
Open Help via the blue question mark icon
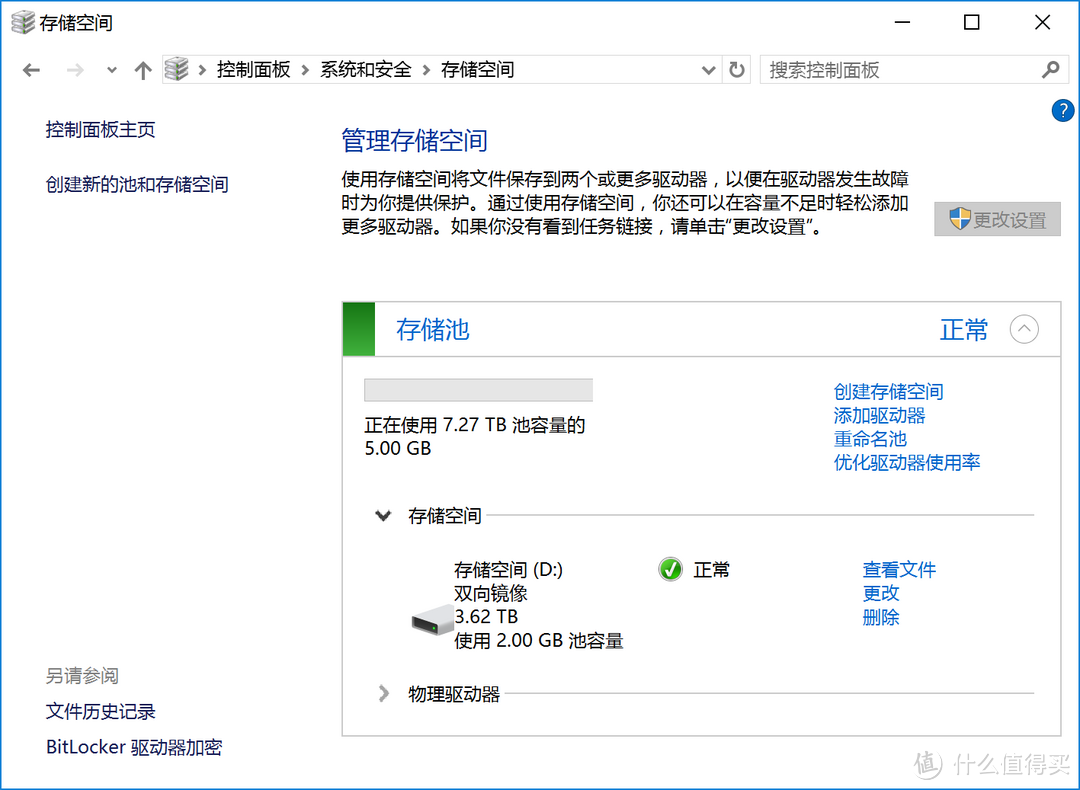pos(1062,110)
